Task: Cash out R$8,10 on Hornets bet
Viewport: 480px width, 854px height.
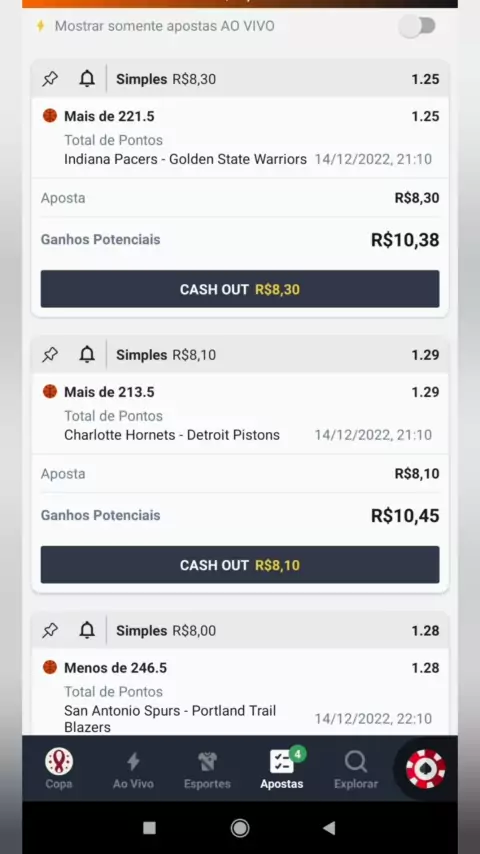Action: click(240, 565)
